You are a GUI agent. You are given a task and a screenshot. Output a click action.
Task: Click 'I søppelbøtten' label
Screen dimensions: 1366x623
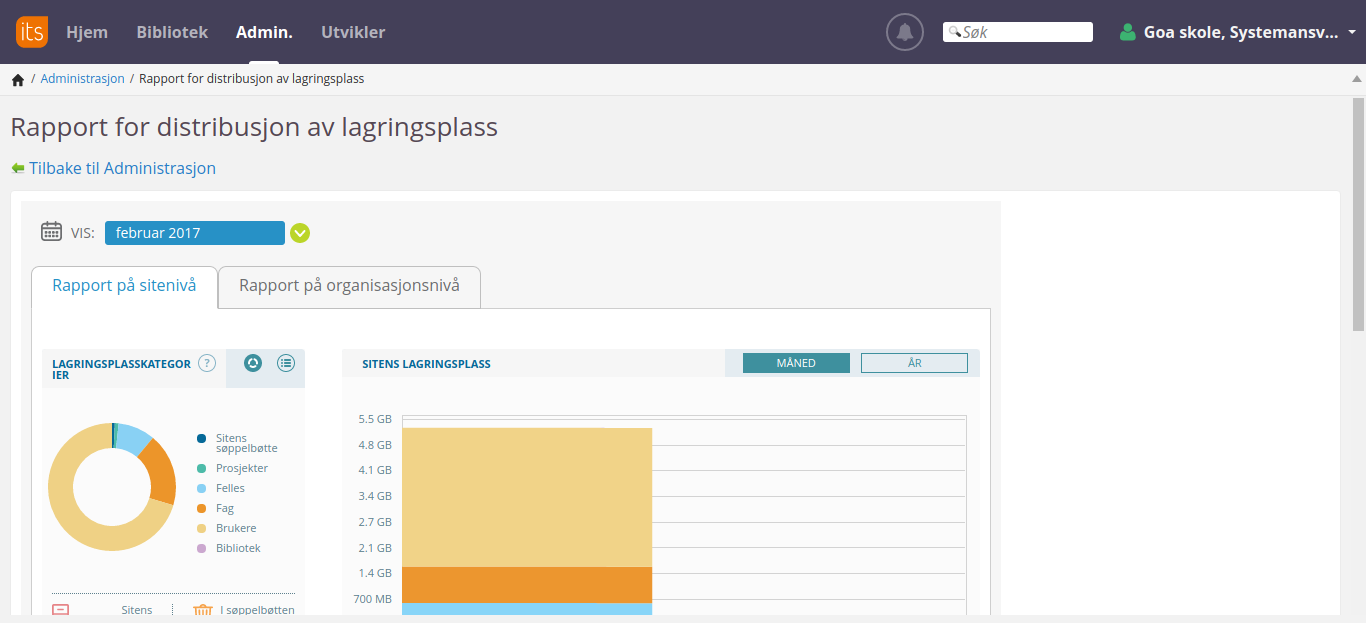[x=258, y=610]
